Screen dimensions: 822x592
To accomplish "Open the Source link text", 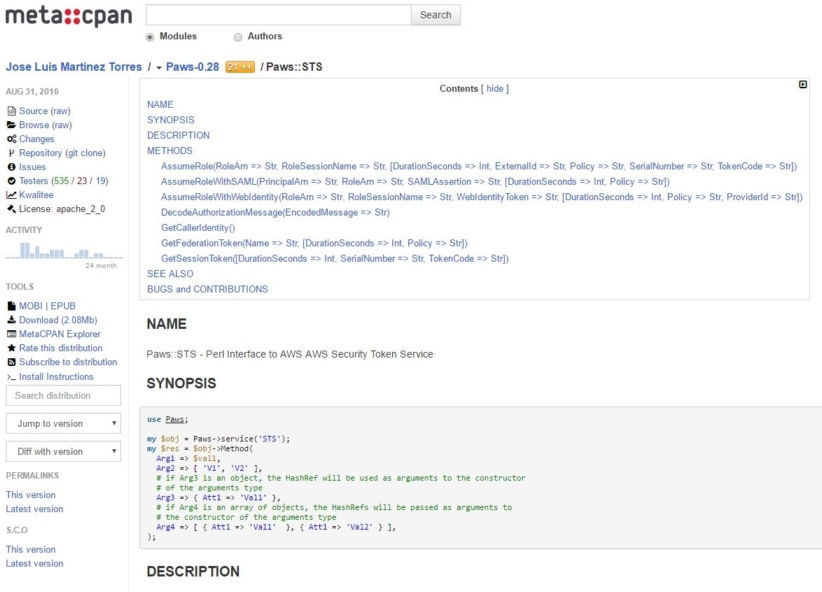I will 34,111.
